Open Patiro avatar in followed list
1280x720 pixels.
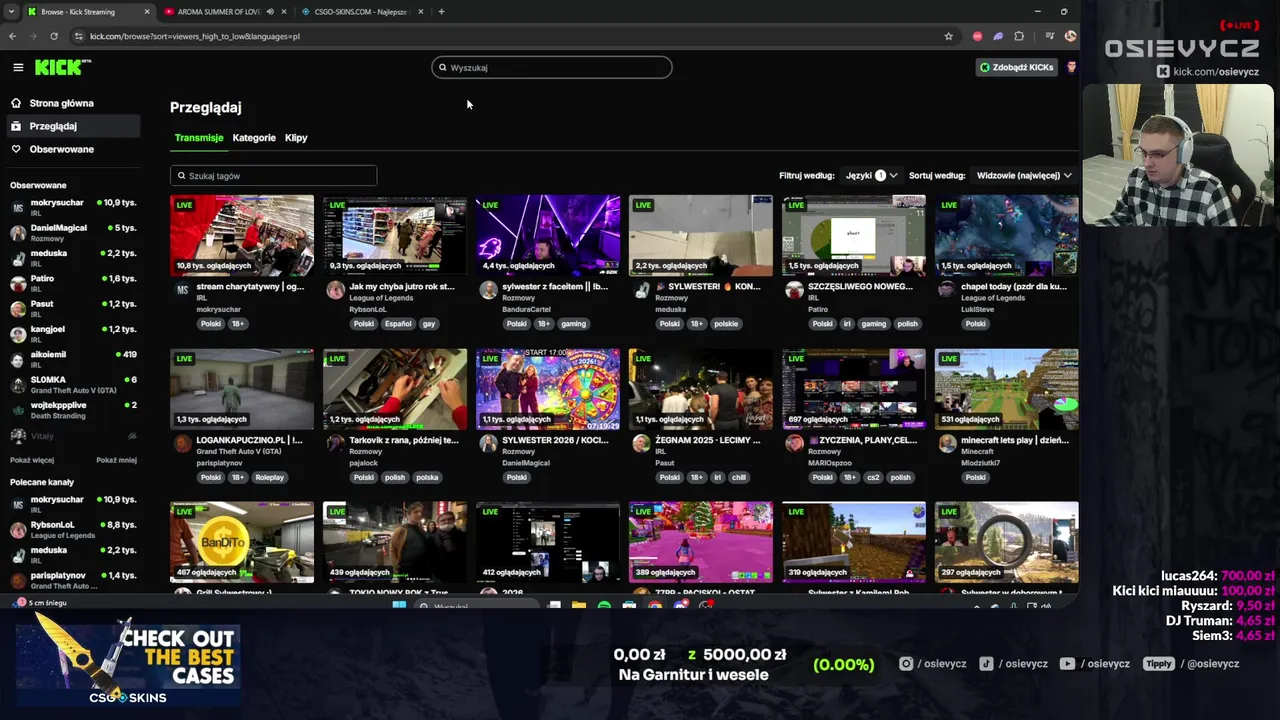pyautogui.click(x=18, y=283)
